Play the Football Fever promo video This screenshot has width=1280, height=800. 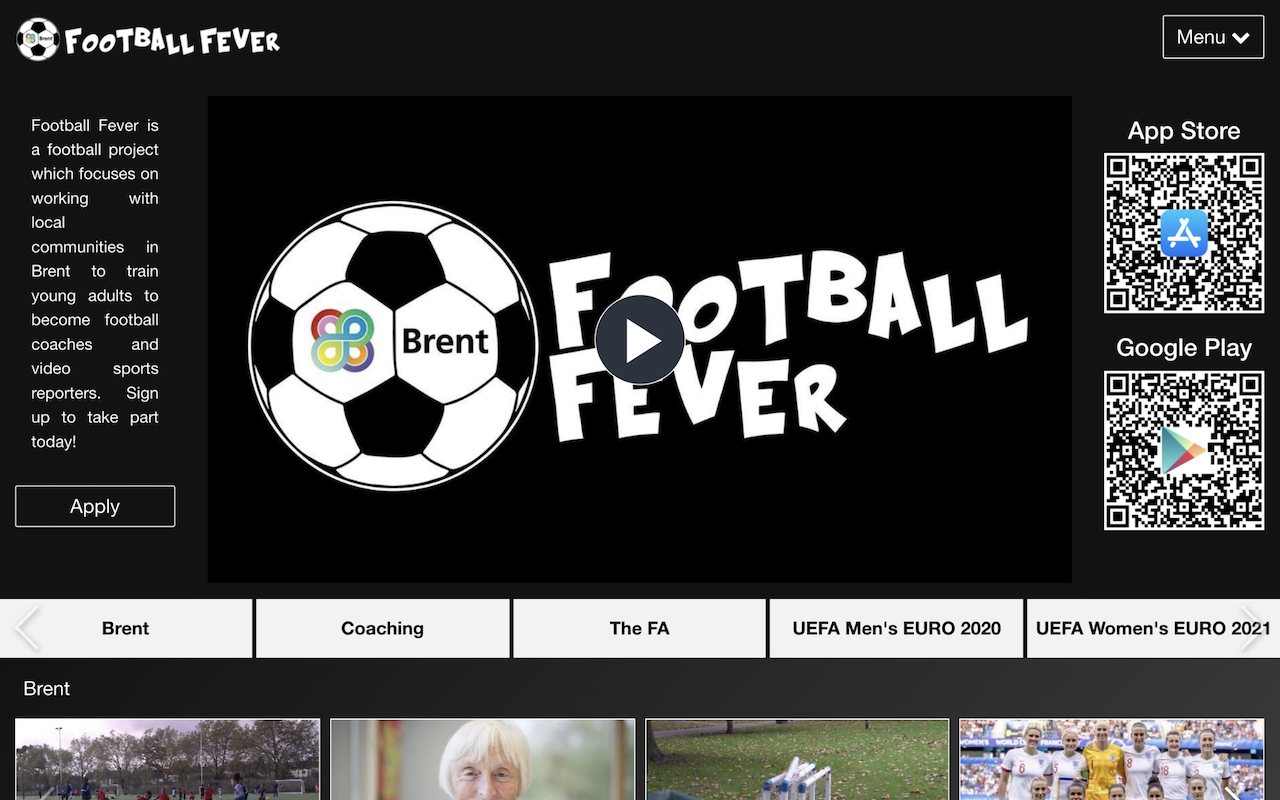(x=640, y=340)
